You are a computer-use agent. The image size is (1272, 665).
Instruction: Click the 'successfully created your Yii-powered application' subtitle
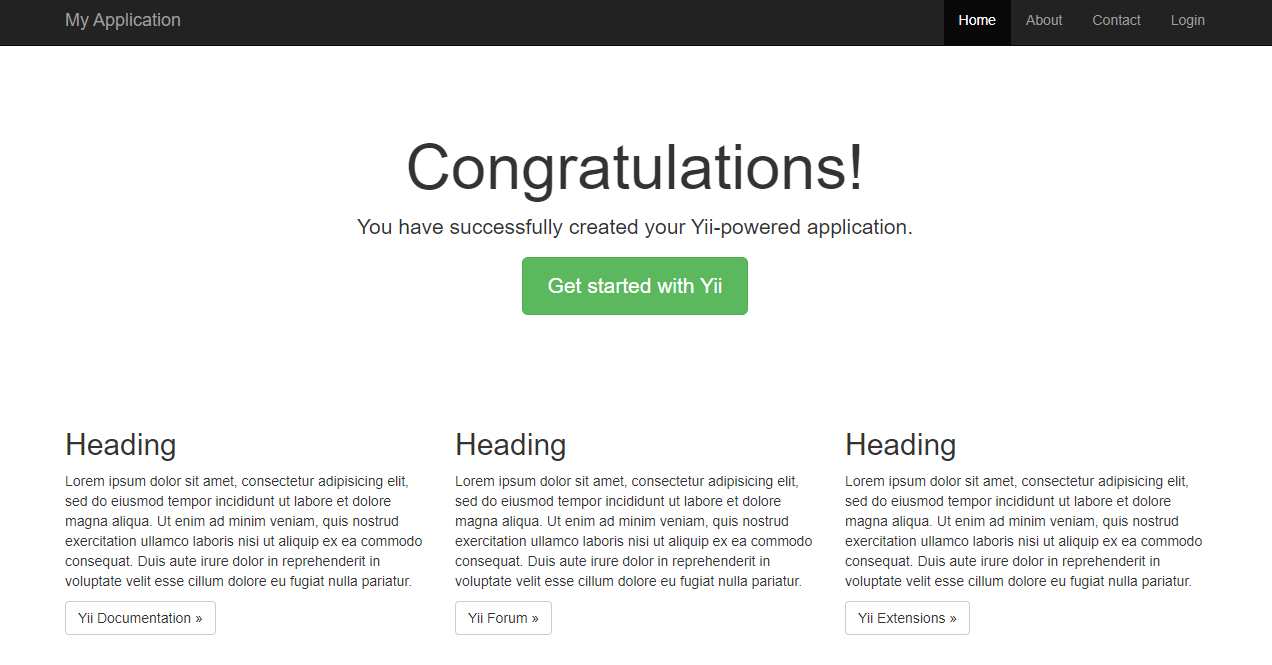click(634, 227)
